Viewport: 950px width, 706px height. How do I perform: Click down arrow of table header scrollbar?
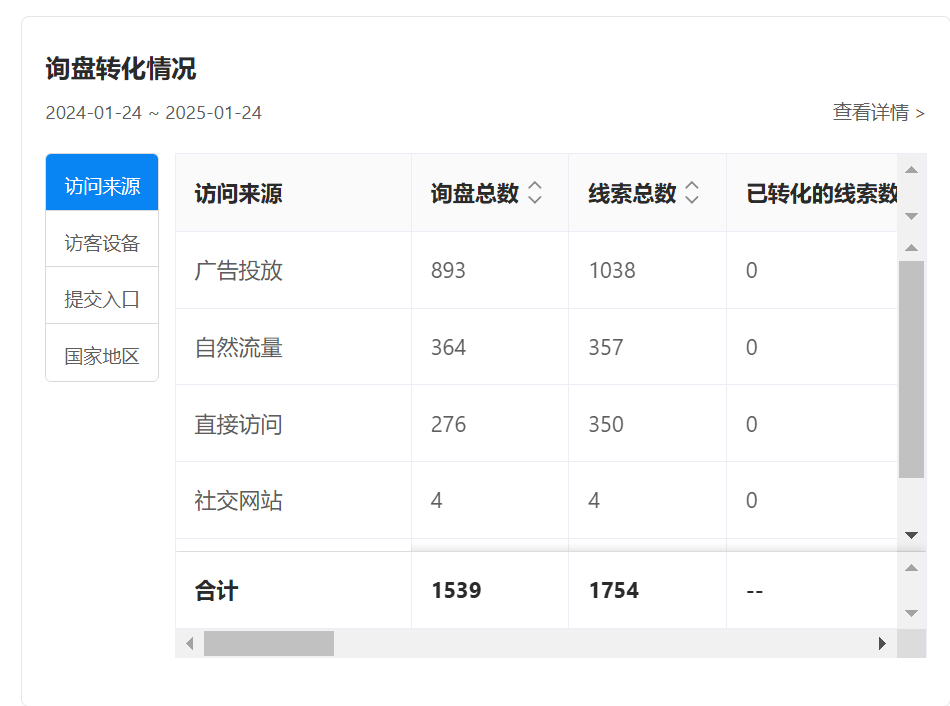[x=911, y=216]
